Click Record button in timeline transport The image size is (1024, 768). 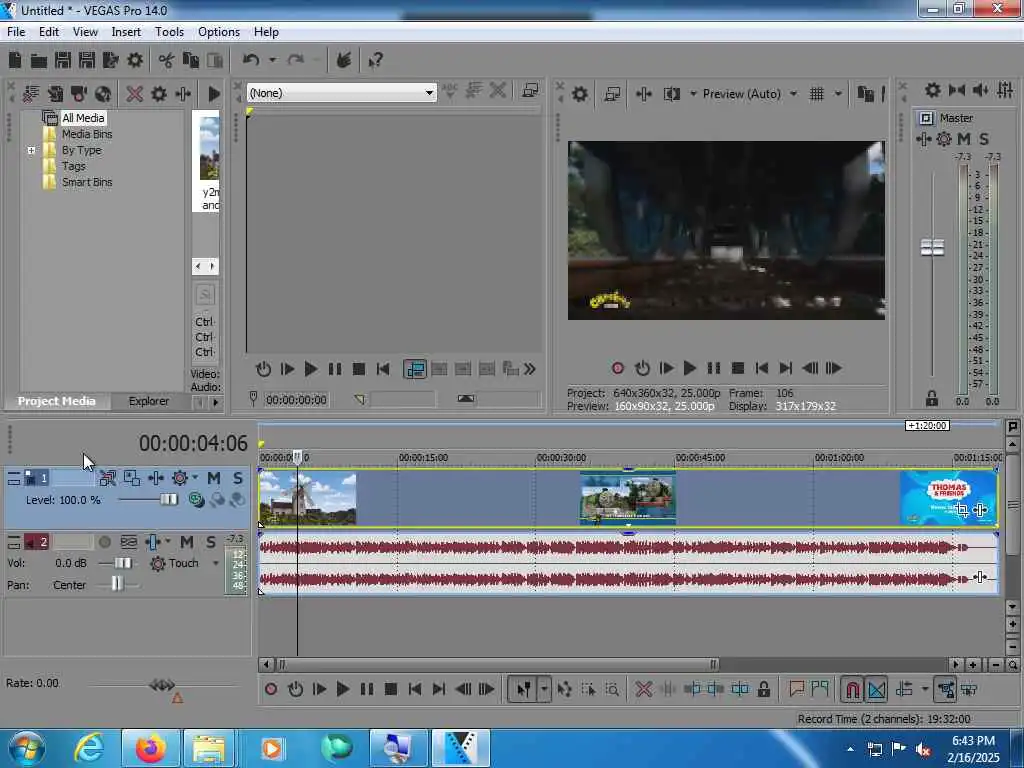tap(271, 689)
